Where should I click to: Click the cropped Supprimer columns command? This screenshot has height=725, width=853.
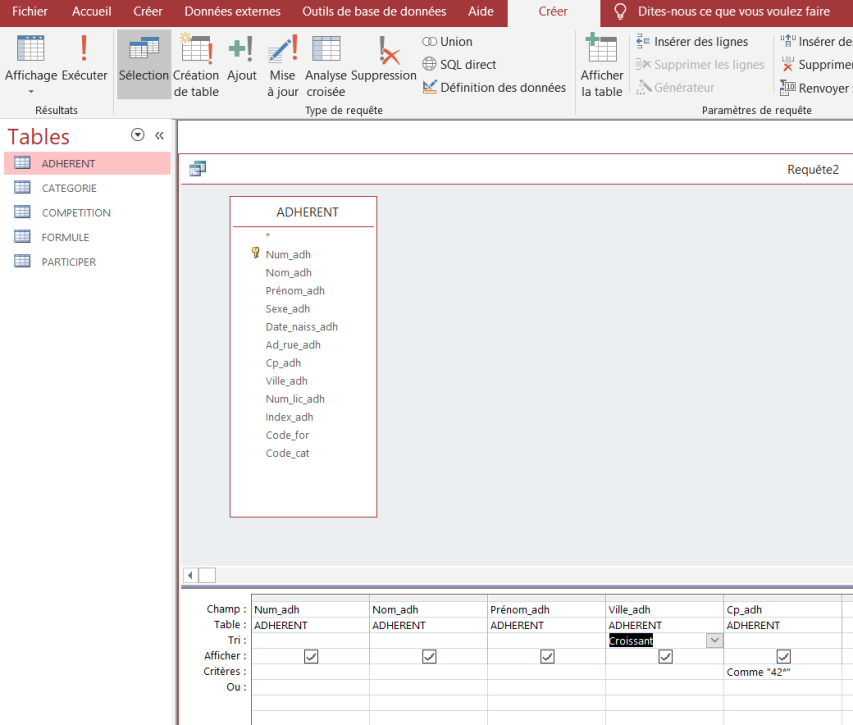(x=816, y=64)
